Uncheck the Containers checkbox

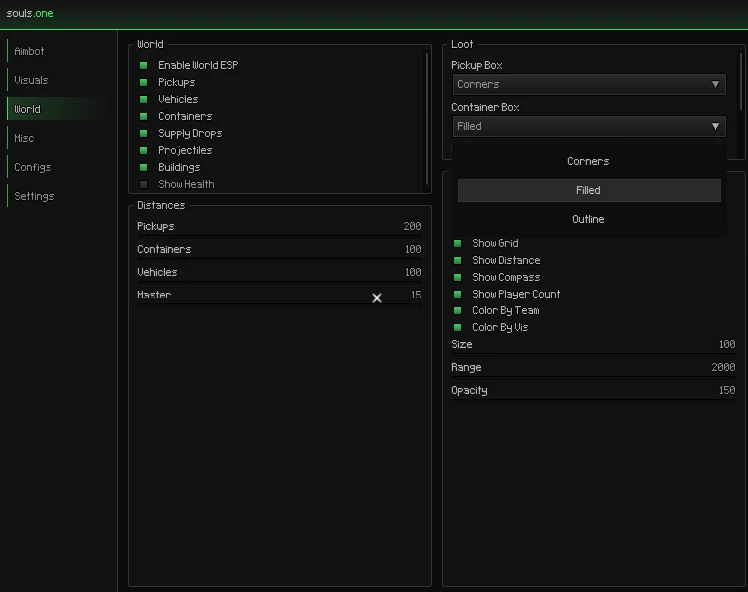[143, 116]
